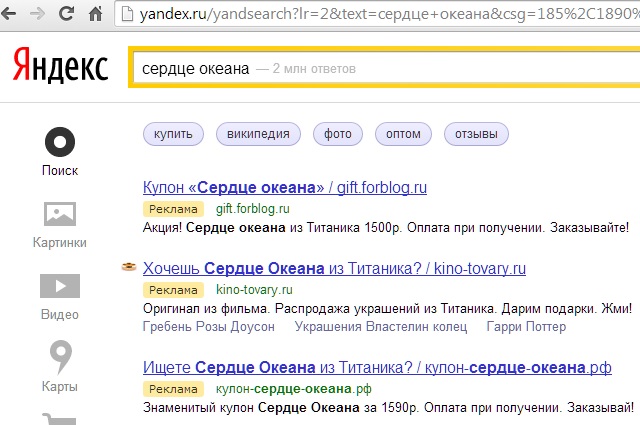640x425 pixels.
Task: Reload the page with the refresh icon
Action: point(66,14)
